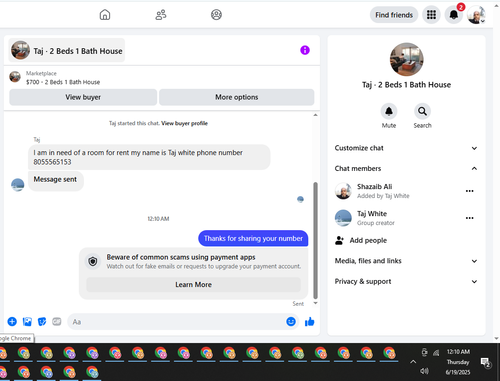500x381 pixels.
Task: Open the notifications bell with badge
Action: (x=454, y=15)
